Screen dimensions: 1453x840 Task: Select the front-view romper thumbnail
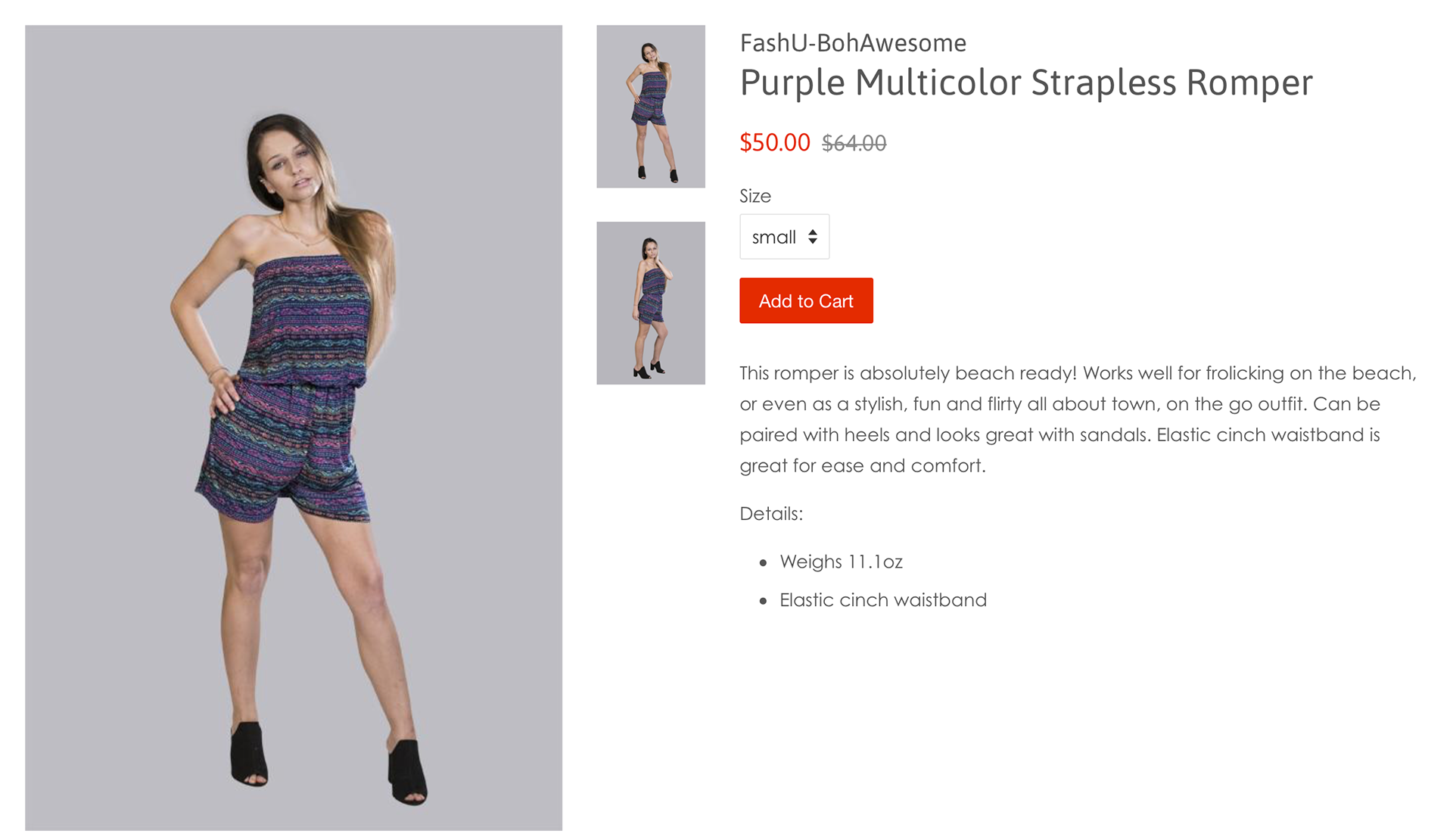click(651, 107)
